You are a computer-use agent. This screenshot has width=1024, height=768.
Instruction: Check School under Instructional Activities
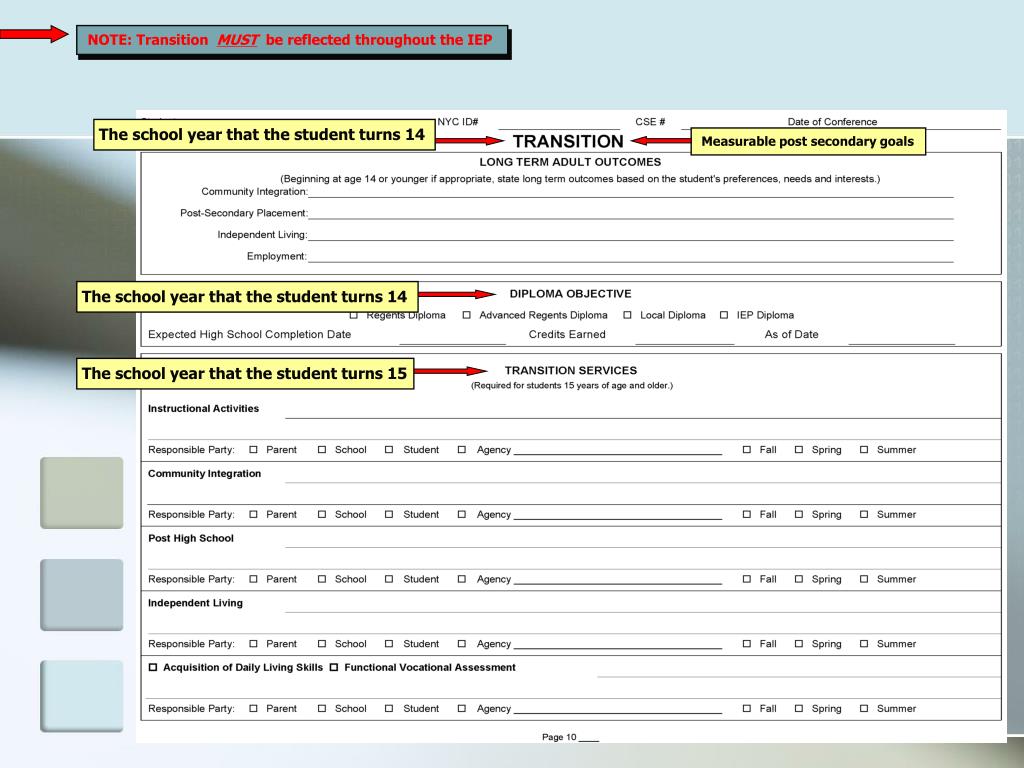322,449
